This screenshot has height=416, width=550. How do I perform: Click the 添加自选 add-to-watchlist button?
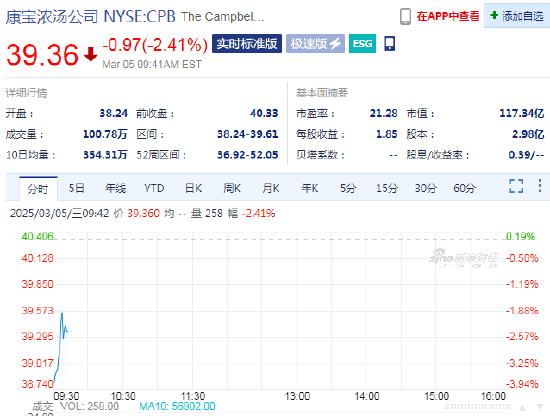pyautogui.click(x=517, y=16)
